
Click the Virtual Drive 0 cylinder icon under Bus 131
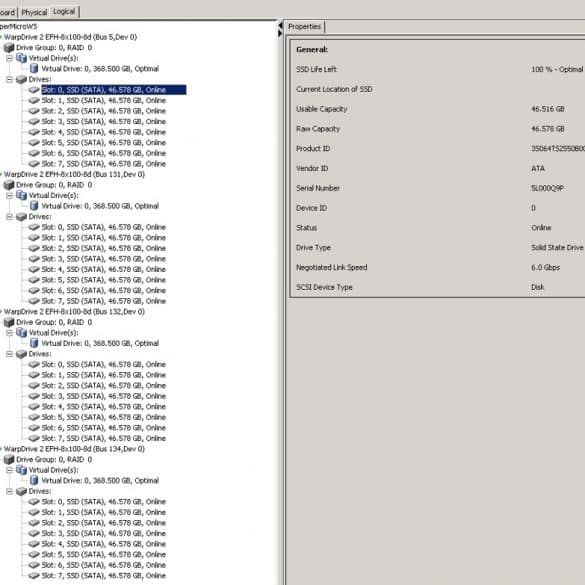click(x=34, y=206)
